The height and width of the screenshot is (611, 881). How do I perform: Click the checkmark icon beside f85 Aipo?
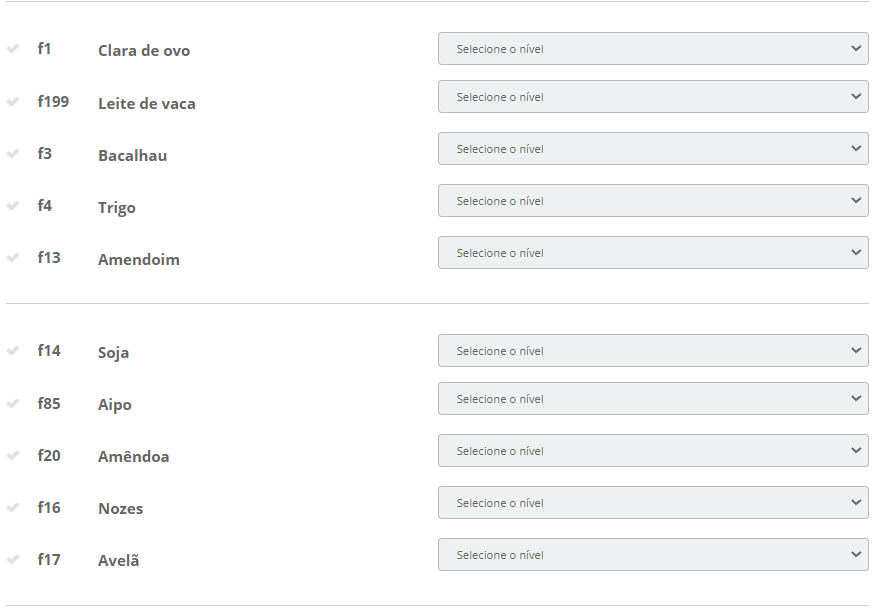pos(13,404)
